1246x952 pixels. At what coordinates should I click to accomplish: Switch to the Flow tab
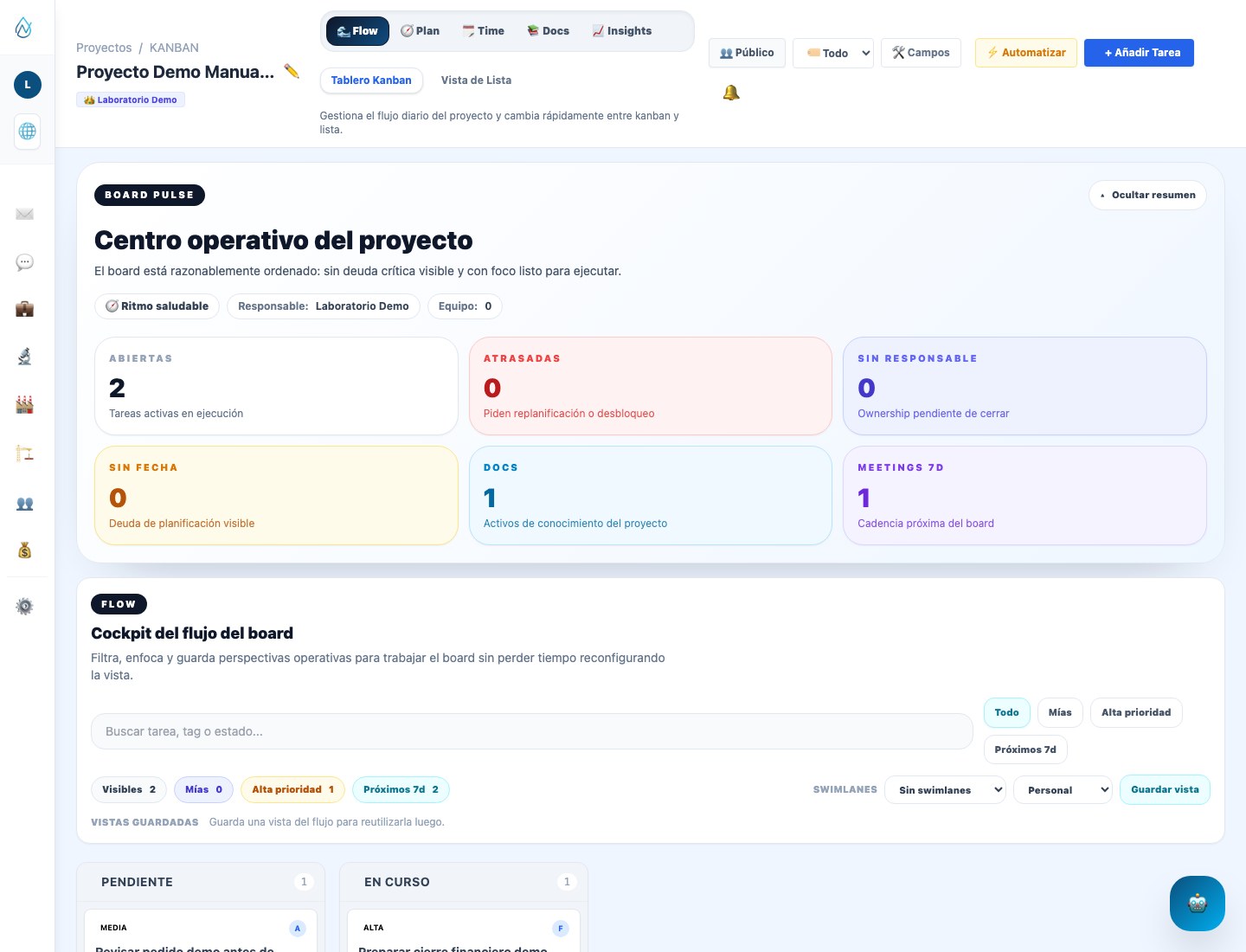(357, 31)
